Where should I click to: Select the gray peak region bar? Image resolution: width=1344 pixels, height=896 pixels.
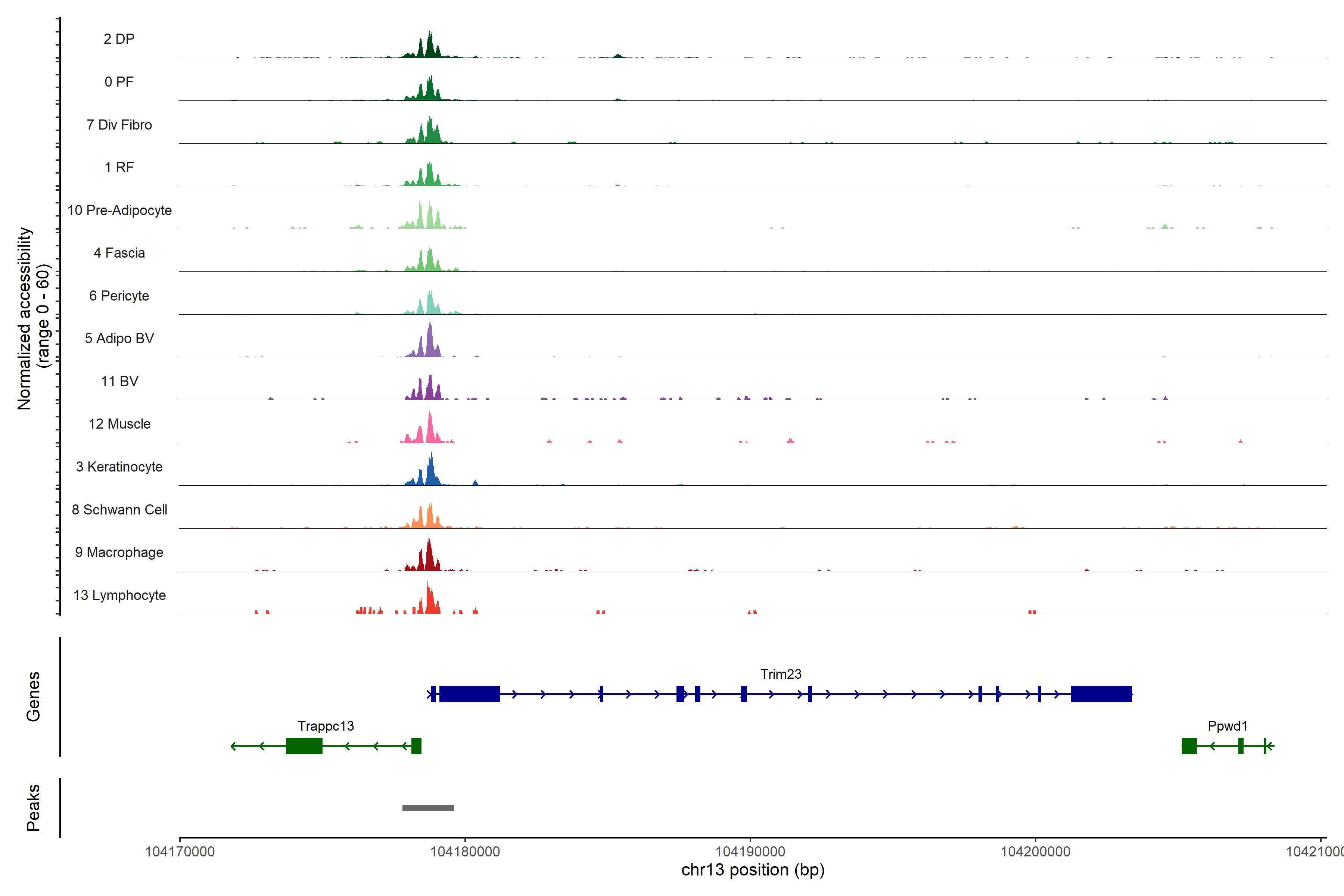428,808
